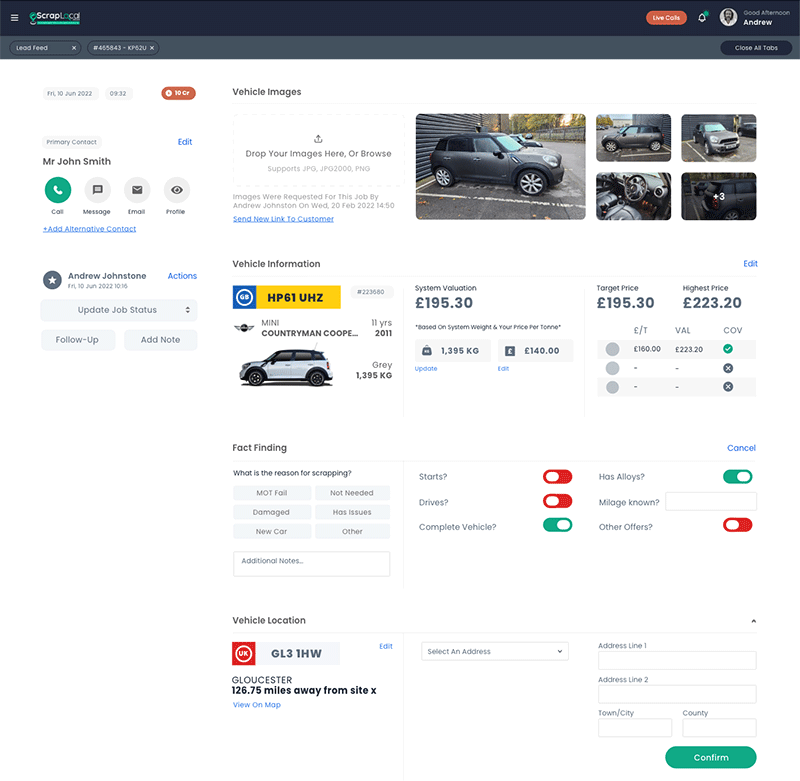The height and width of the screenshot is (781, 800).
Task: Click the Follow-Up button
Action: click(78, 340)
